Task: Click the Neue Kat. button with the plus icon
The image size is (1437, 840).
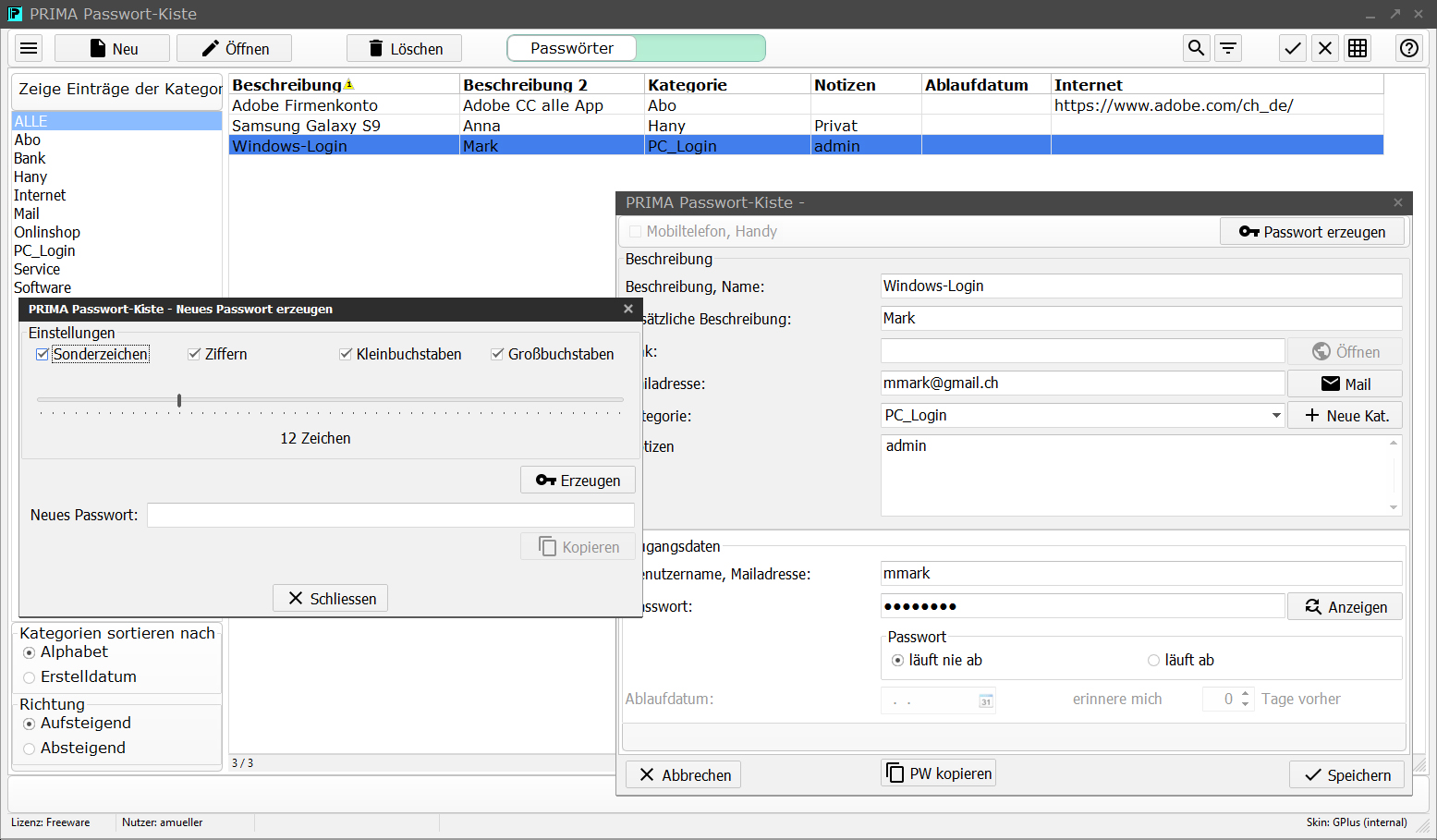Action: (1345, 415)
